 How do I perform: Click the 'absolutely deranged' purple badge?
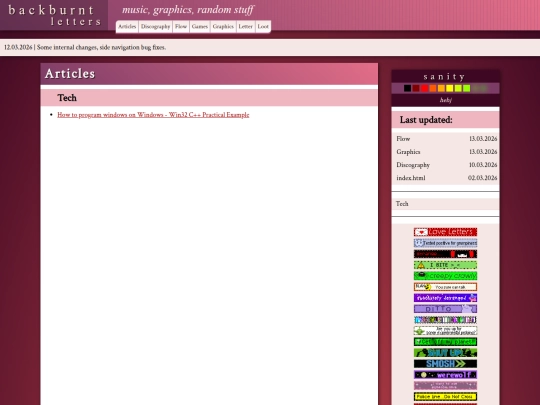445,298
